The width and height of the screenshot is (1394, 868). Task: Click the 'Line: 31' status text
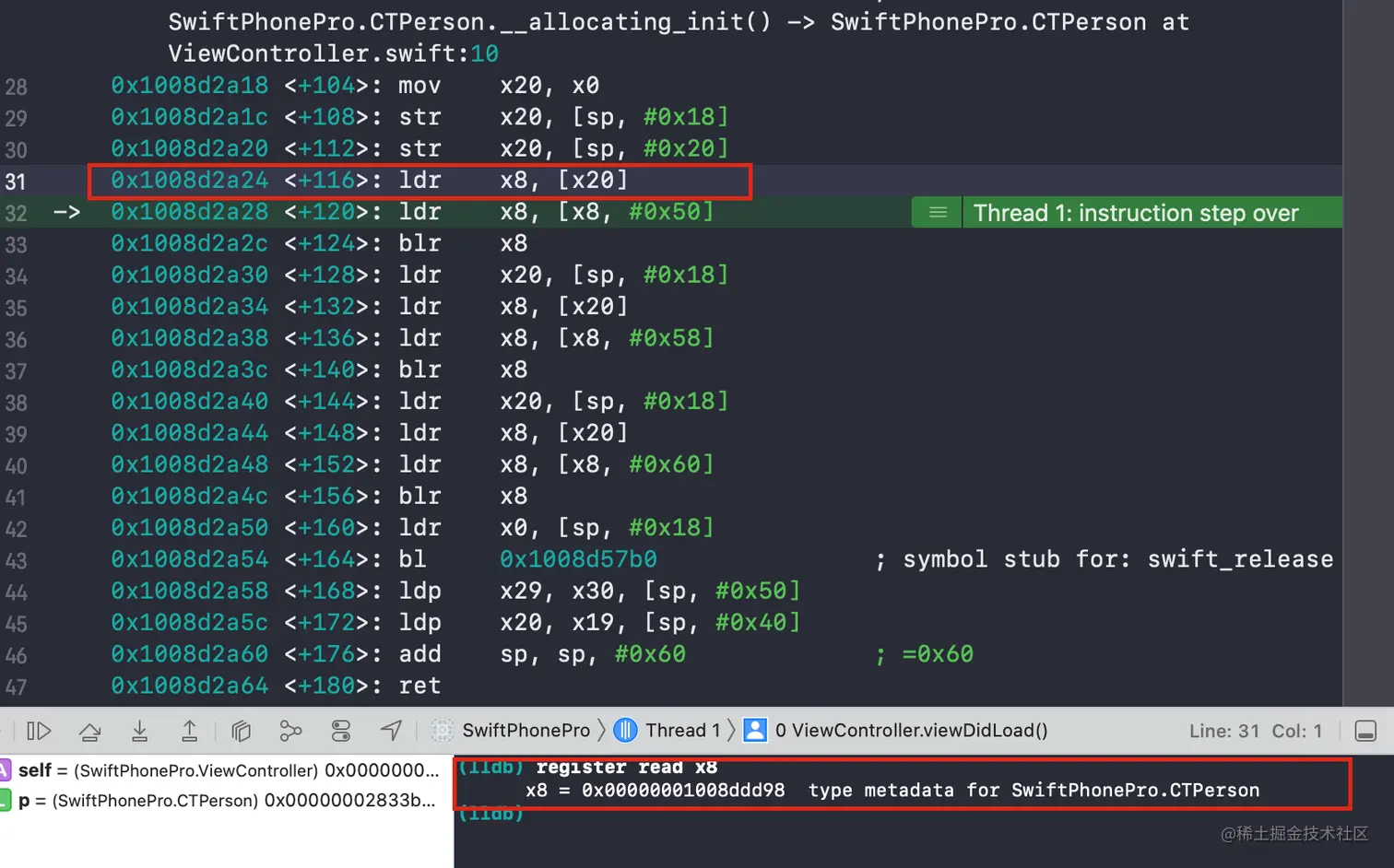point(1223,732)
